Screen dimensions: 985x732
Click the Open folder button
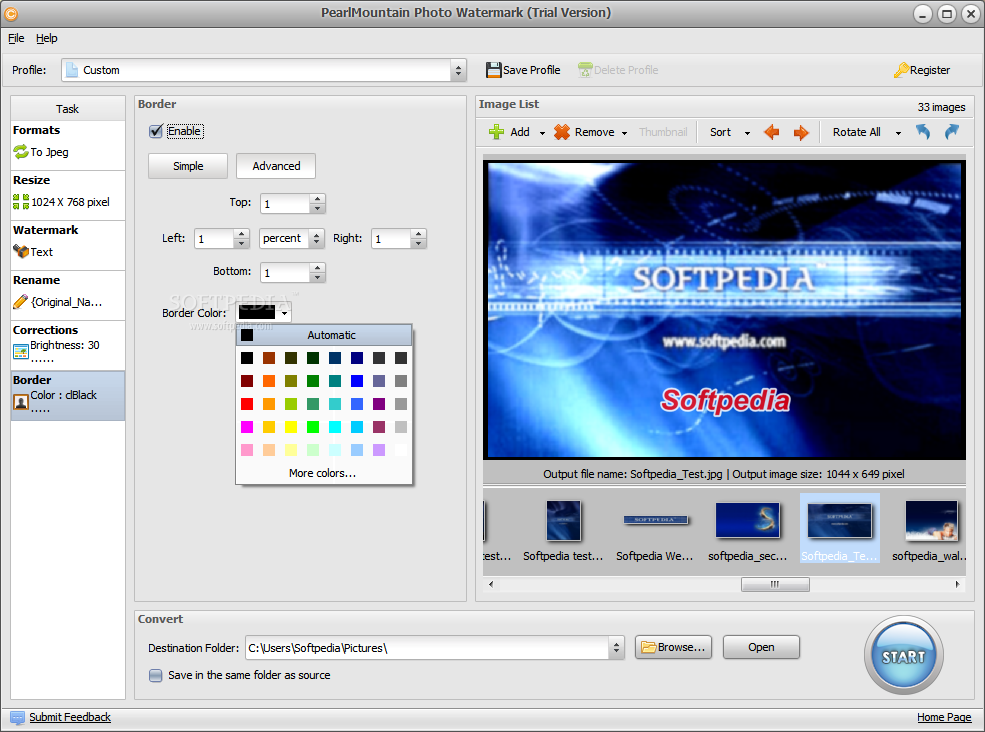pyautogui.click(x=761, y=647)
